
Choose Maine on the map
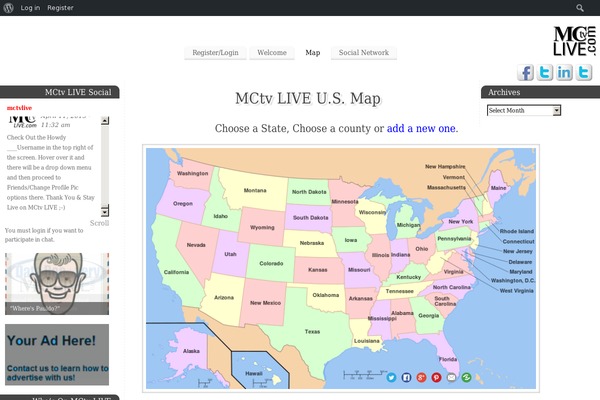[x=498, y=188]
